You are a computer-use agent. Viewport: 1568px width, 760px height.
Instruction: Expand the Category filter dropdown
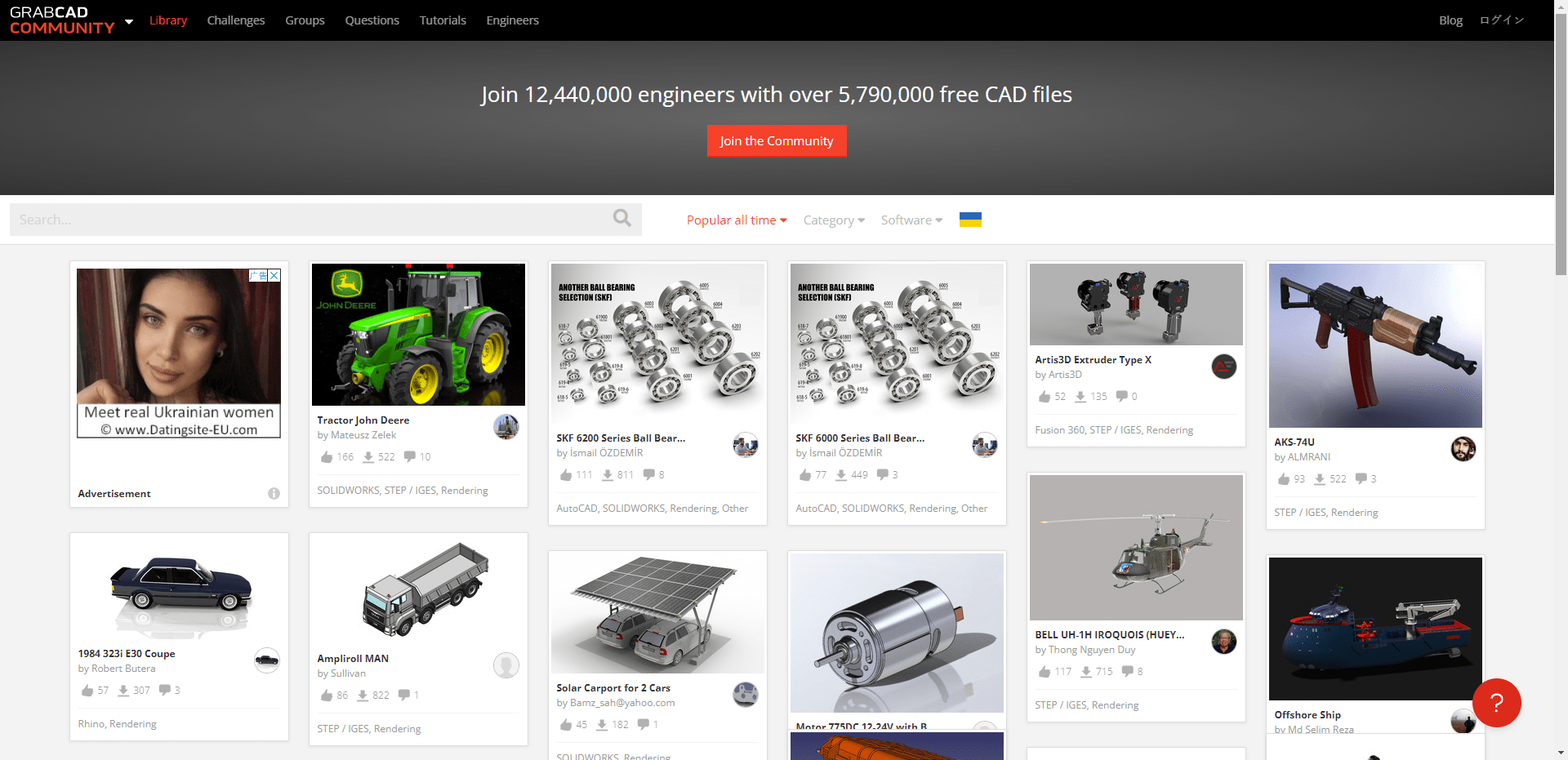[x=834, y=220]
